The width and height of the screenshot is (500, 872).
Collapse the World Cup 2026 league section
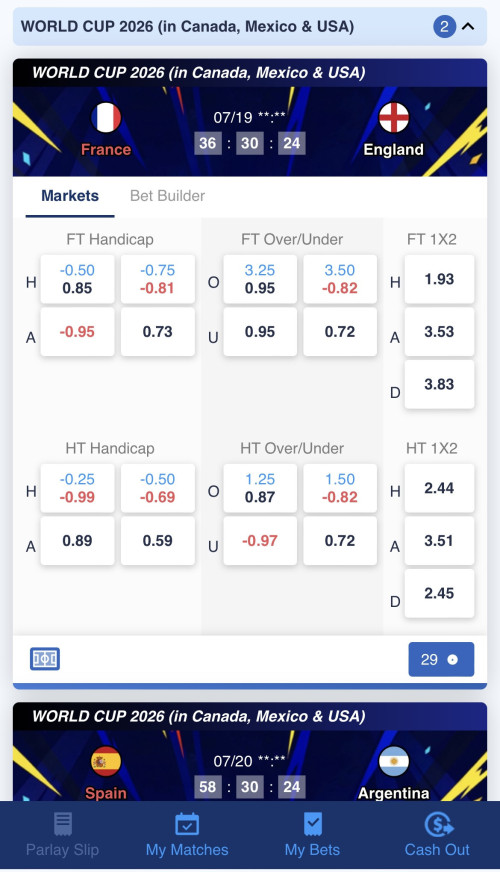click(468, 26)
